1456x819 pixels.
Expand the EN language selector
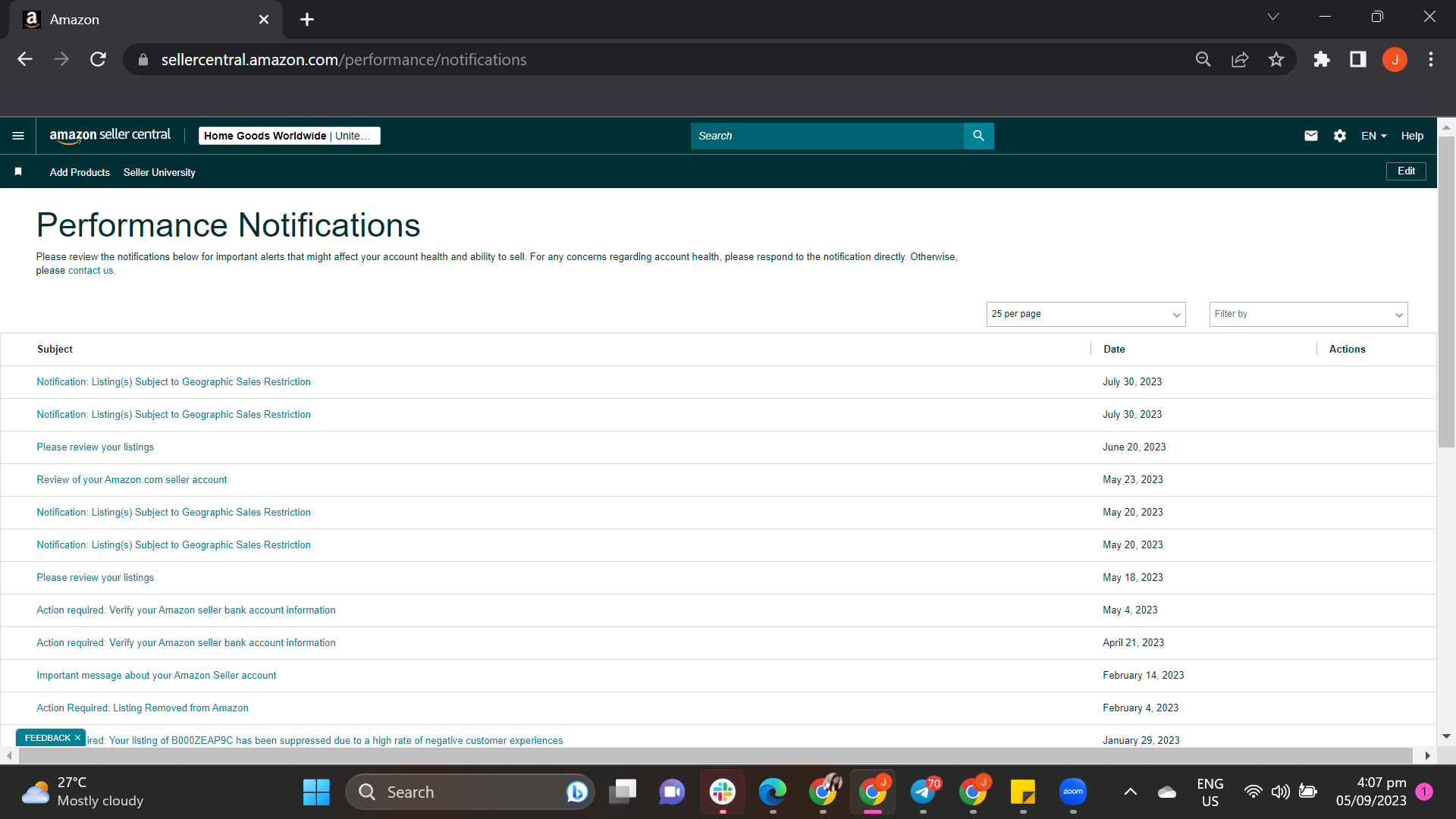click(x=1373, y=136)
